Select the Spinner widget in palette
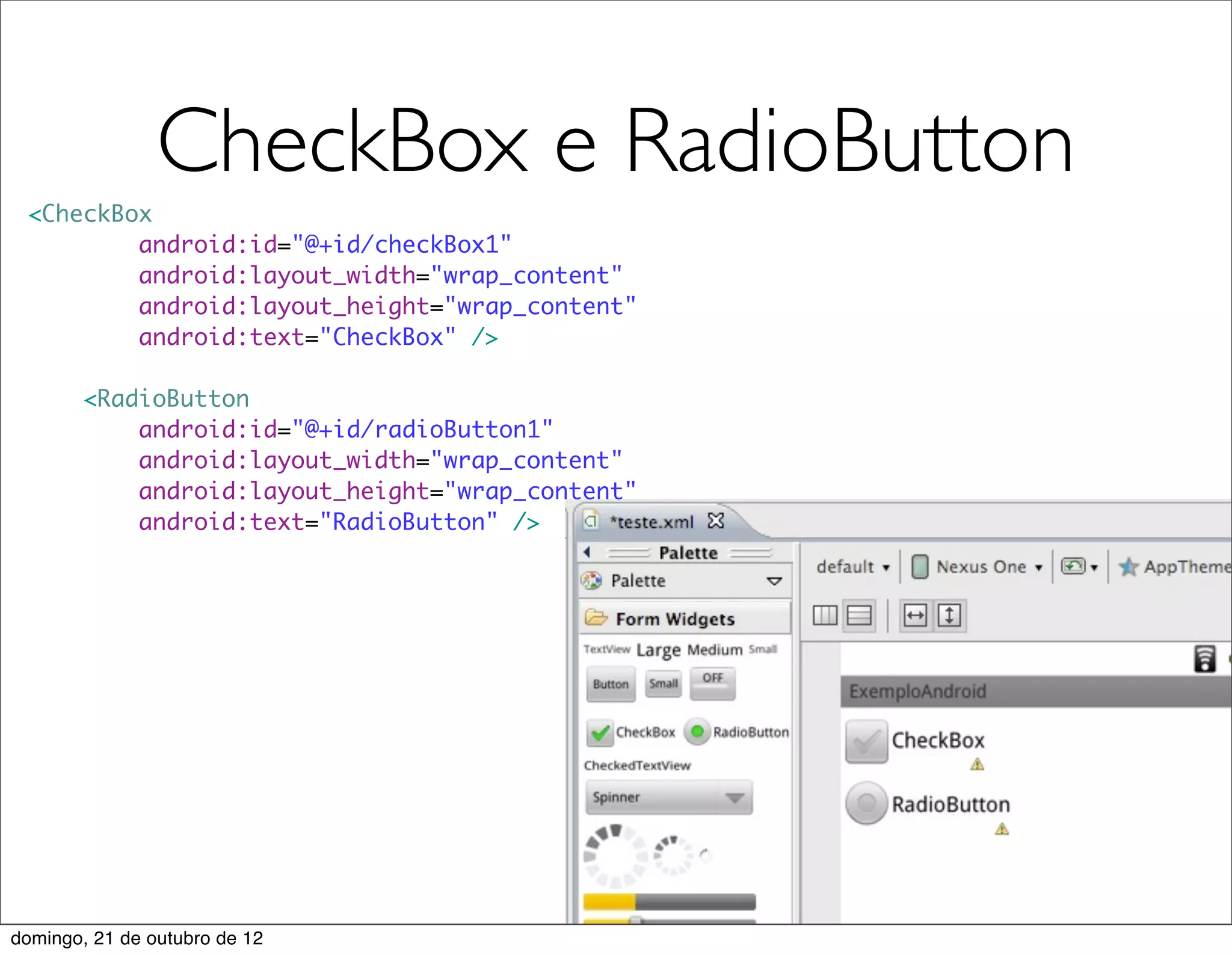The height and width of the screenshot is (955, 1232). coord(669,797)
